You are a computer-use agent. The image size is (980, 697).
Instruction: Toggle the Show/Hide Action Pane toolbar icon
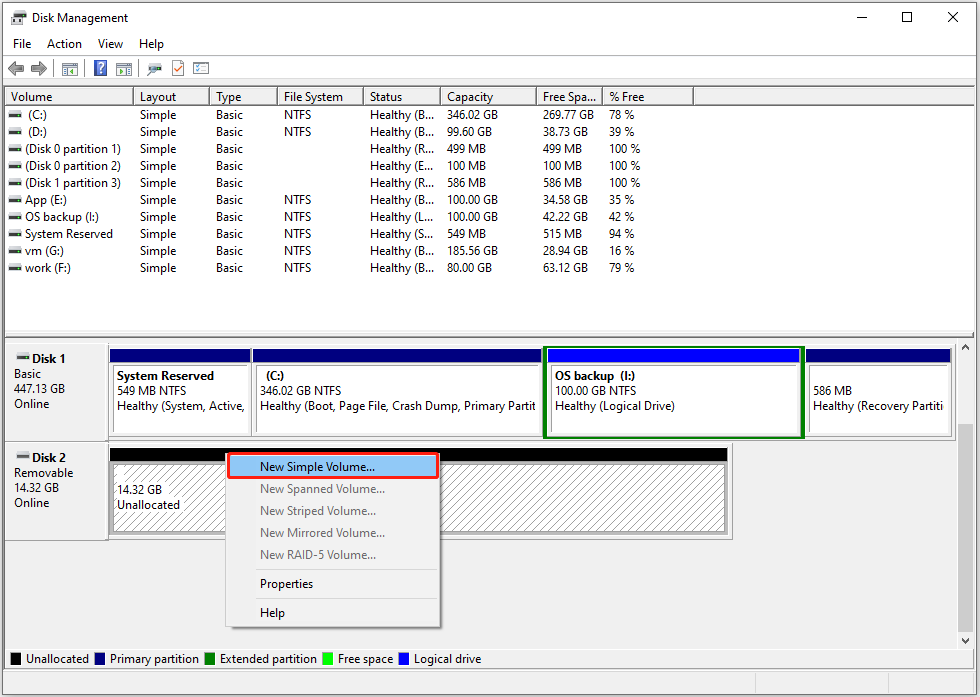tap(124, 68)
